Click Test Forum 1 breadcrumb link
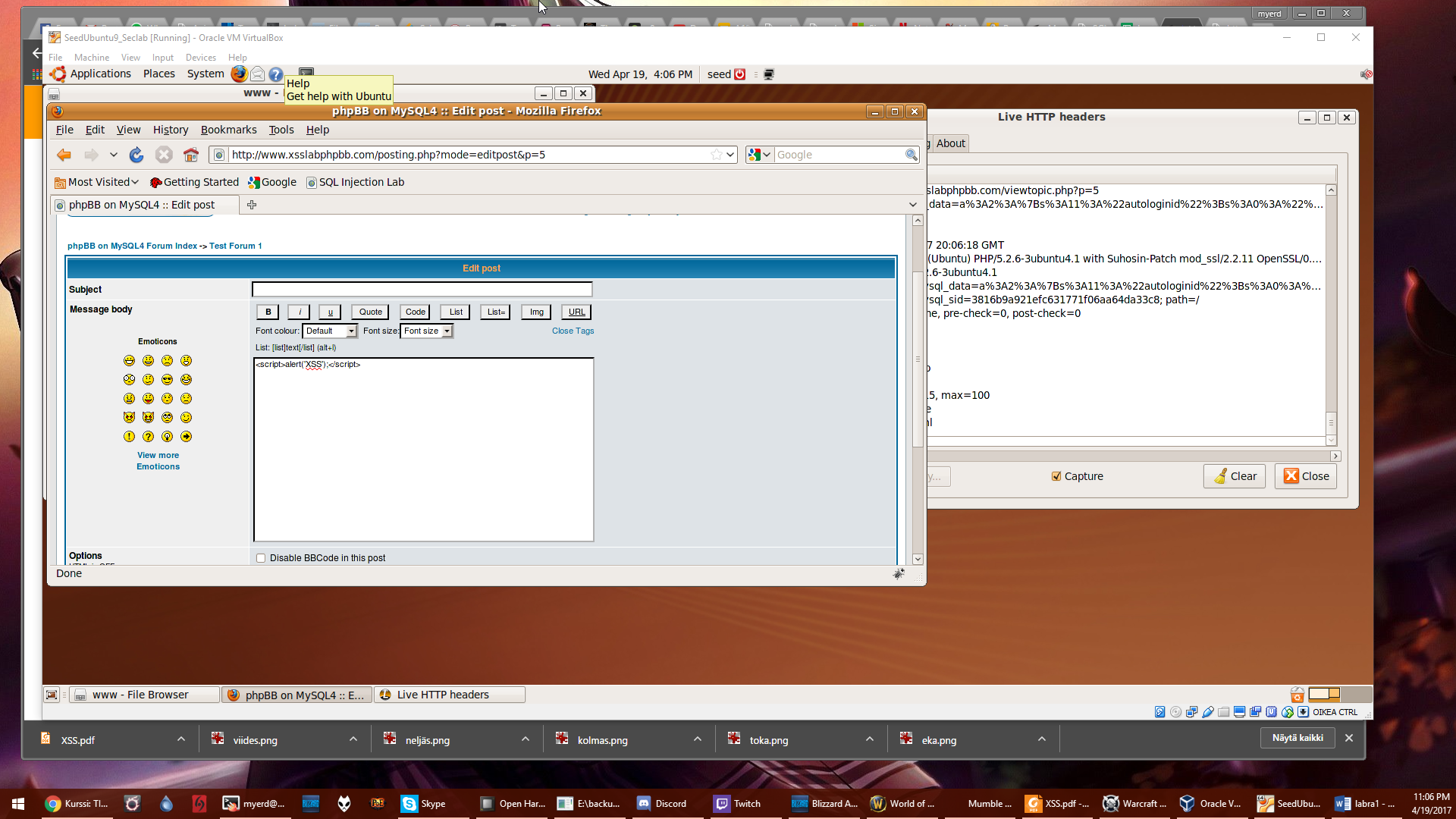 [x=236, y=246]
